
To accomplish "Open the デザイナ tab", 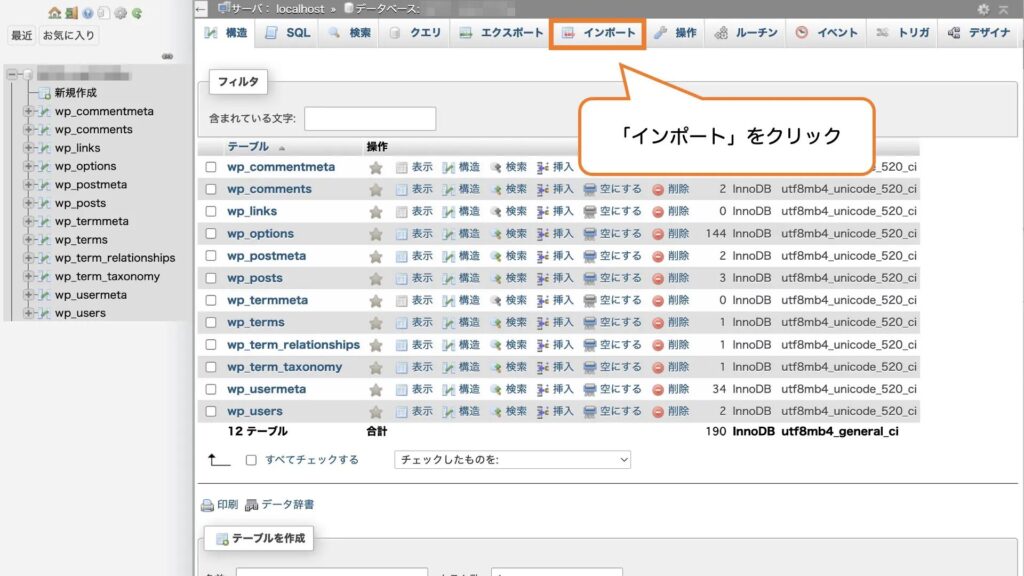I will [979, 33].
